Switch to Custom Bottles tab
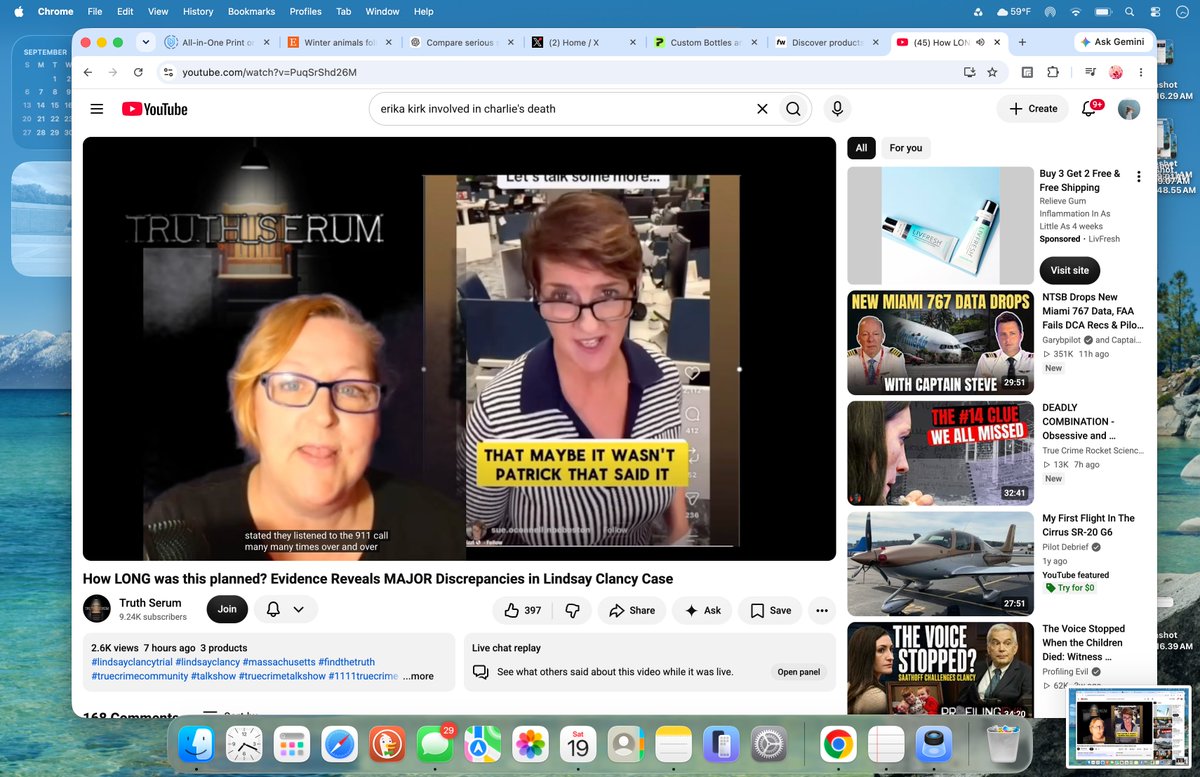Image resolution: width=1200 pixels, height=777 pixels. coord(705,43)
